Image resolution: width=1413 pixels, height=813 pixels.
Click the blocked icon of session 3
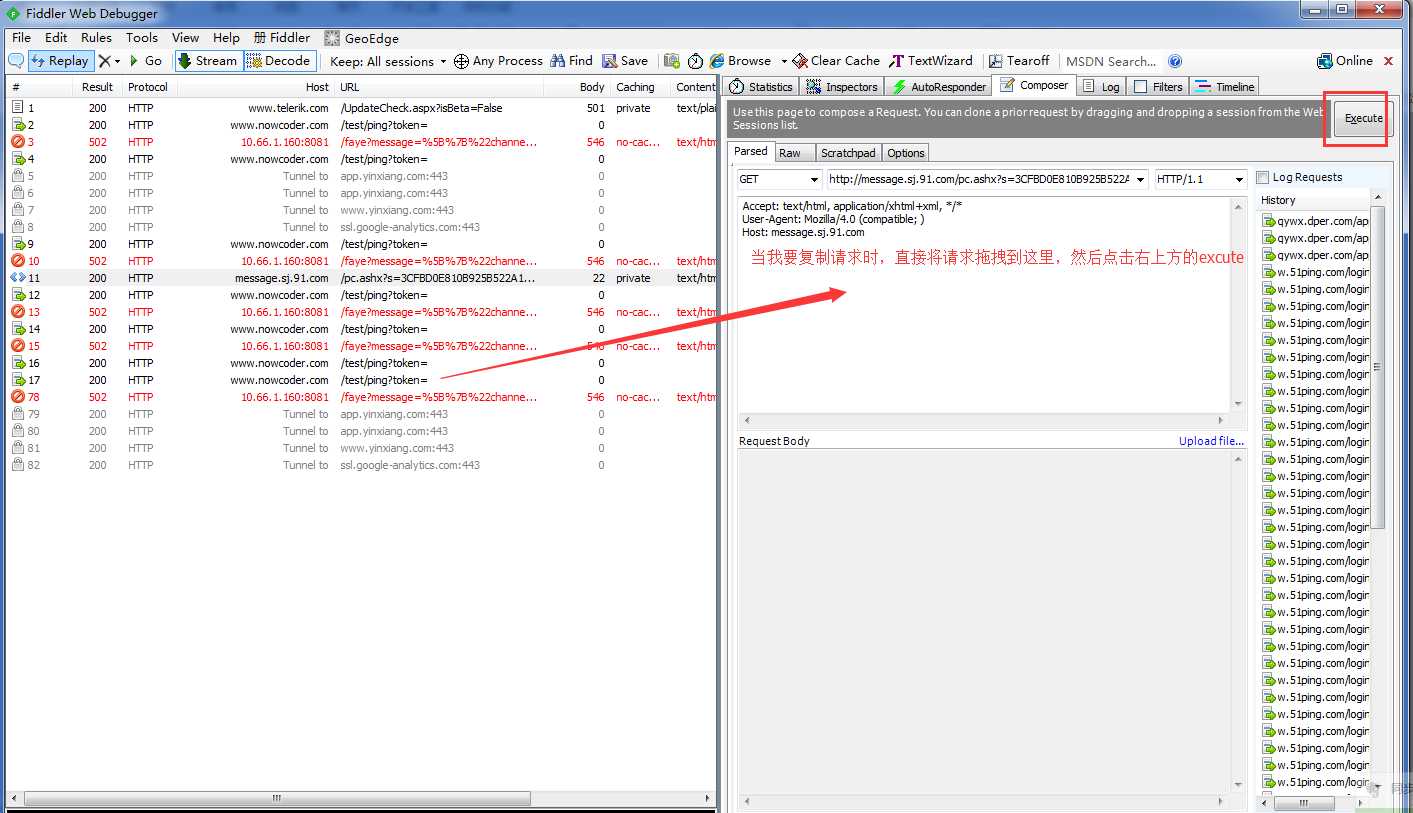point(18,142)
